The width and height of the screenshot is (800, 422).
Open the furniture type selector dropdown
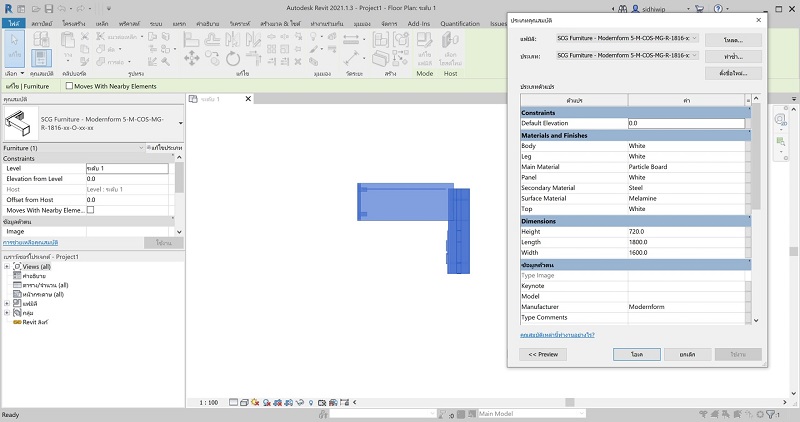(x=181, y=123)
